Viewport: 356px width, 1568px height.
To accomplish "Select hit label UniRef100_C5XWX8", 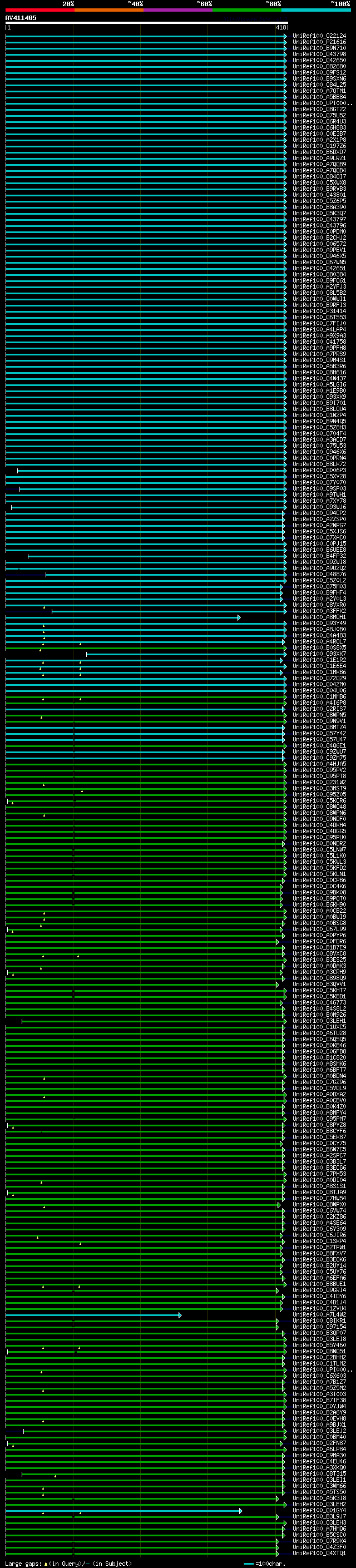I will coord(319,182).
